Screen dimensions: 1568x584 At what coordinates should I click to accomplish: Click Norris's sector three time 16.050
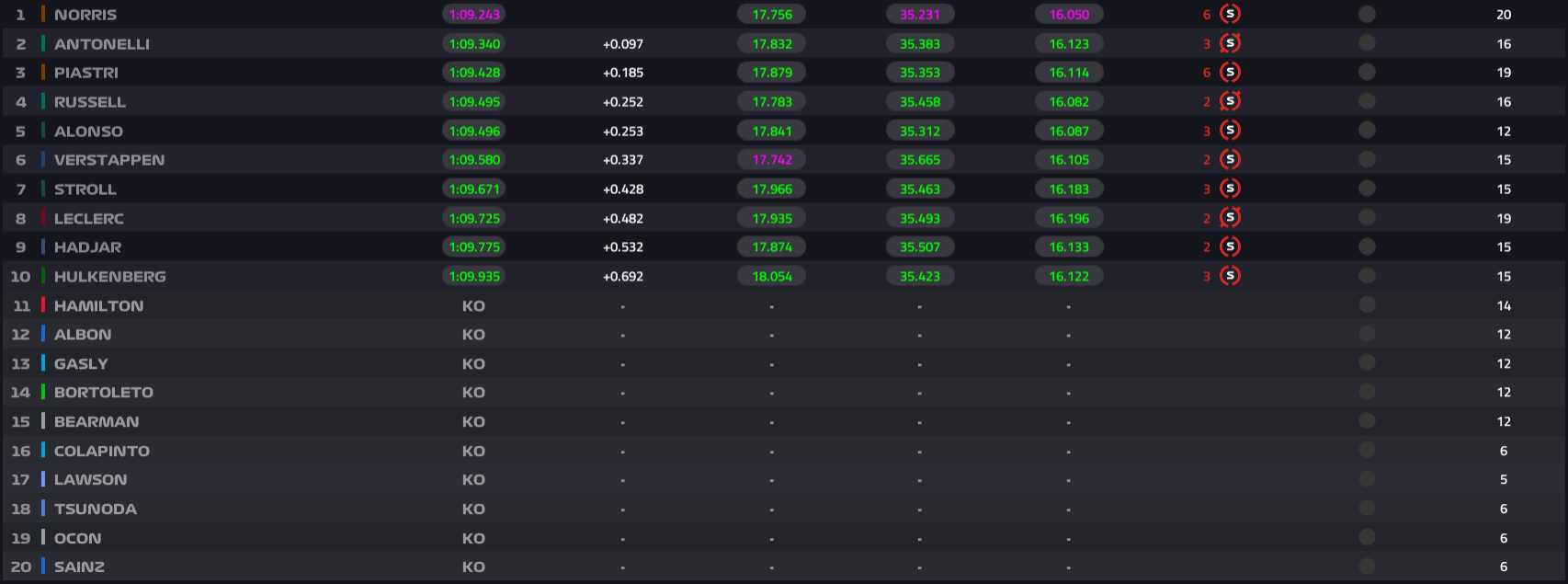click(x=1069, y=15)
